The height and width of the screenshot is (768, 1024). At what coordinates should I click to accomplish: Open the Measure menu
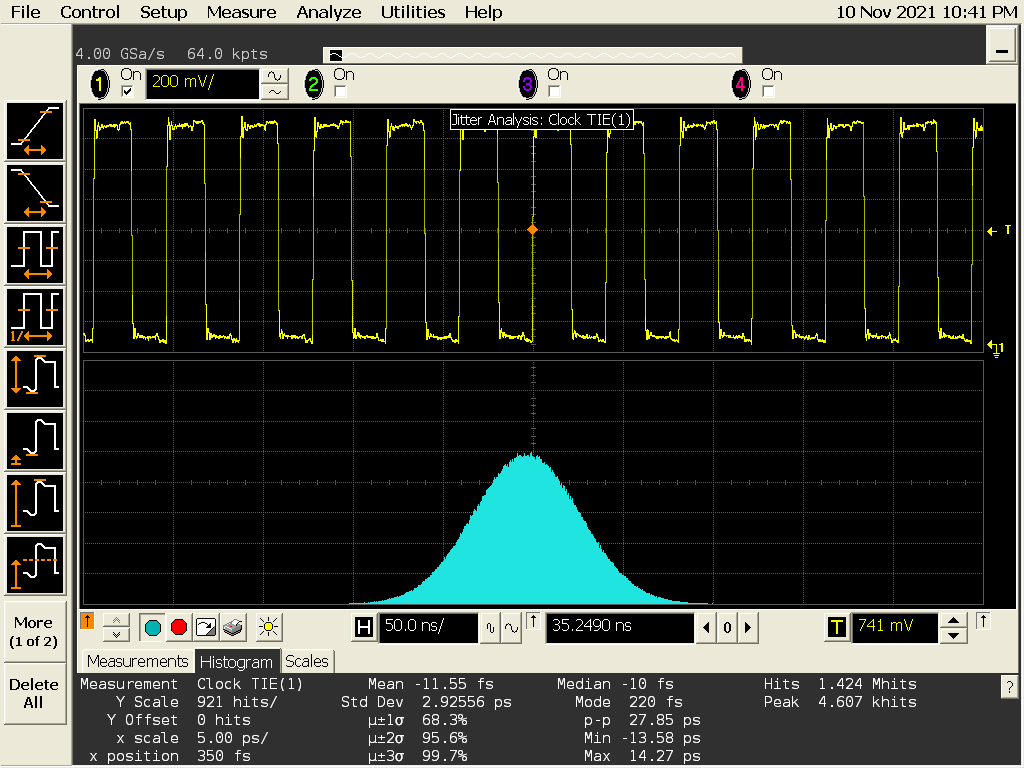(241, 12)
